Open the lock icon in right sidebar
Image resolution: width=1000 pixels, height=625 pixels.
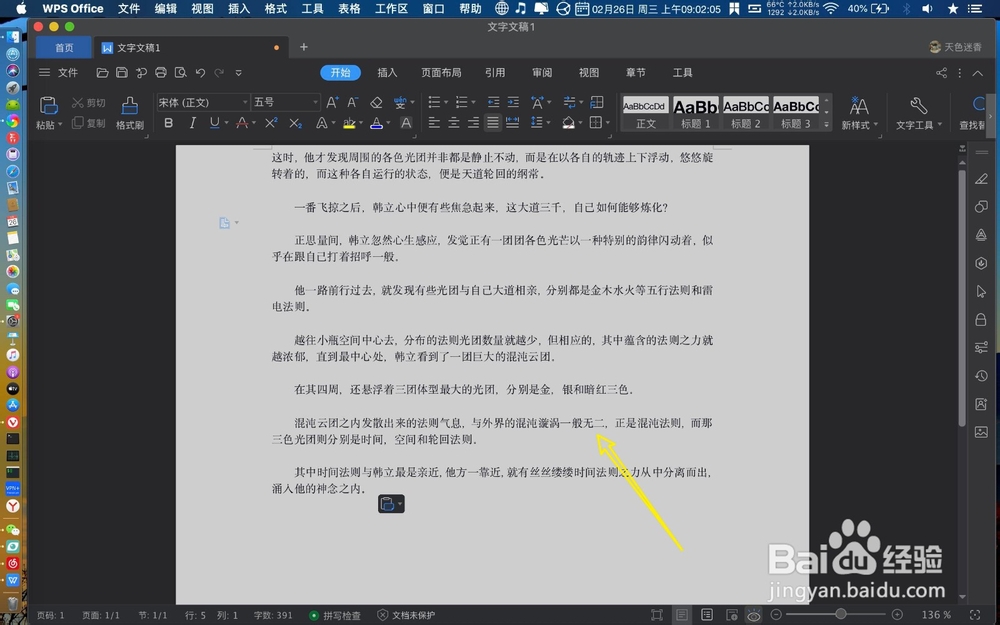click(981, 320)
